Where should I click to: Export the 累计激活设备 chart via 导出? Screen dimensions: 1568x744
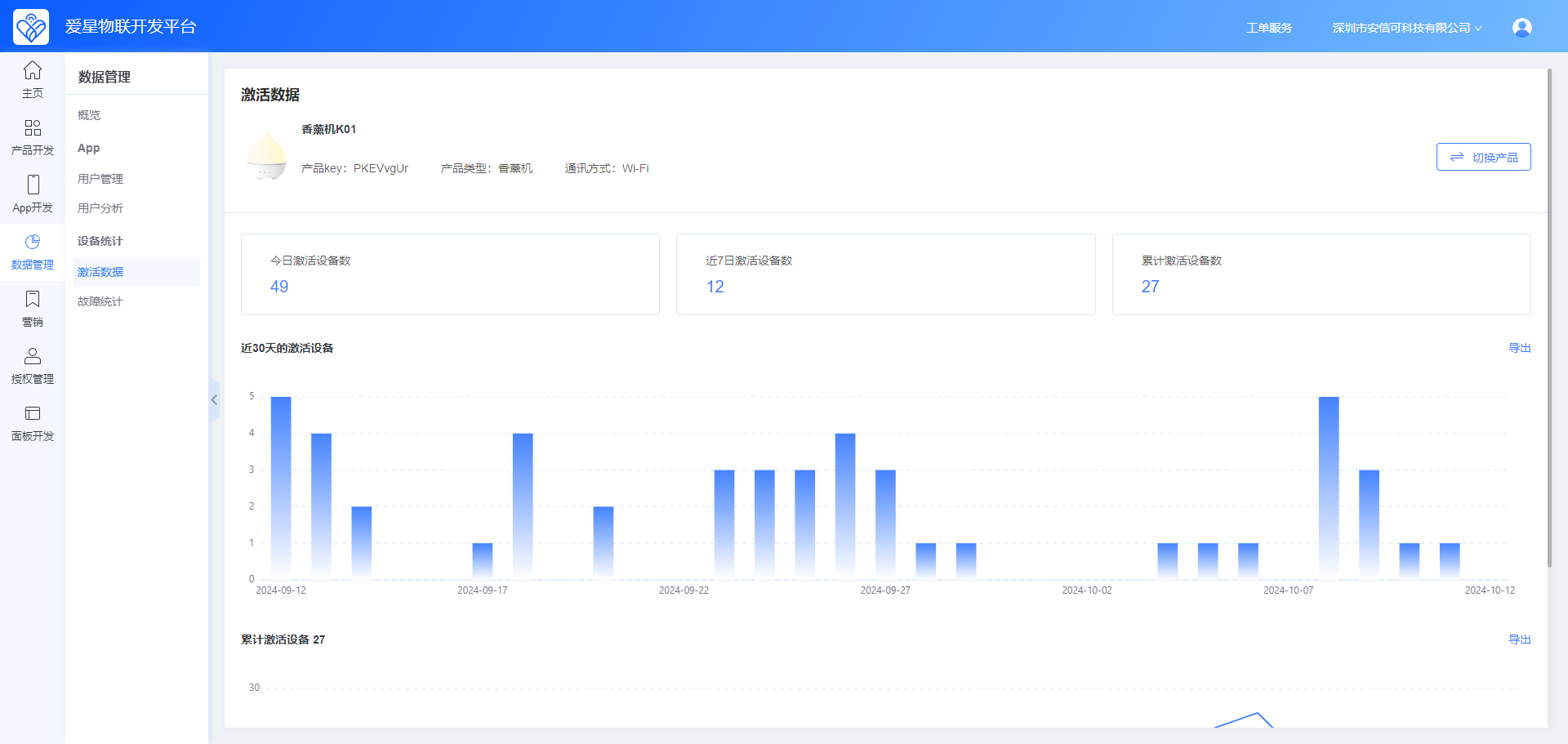[1519, 639]
